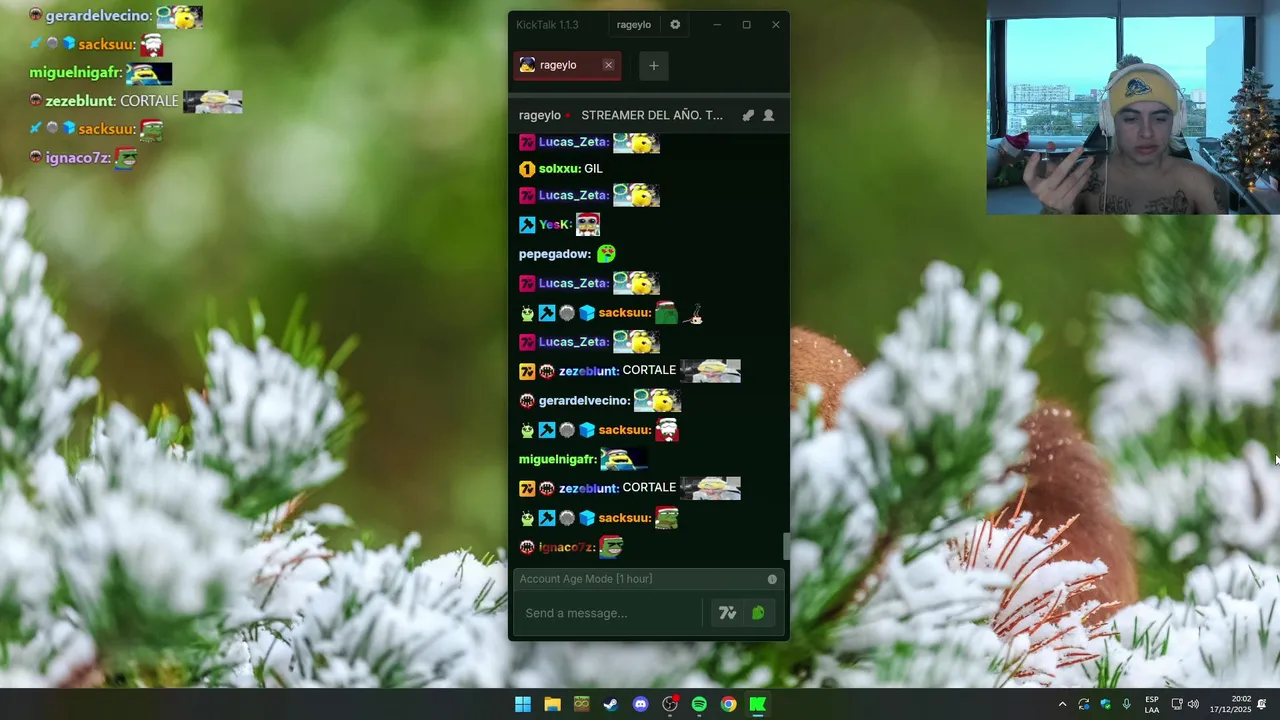Image resolution: width=1280 pixels, height=720 pixels.
Task: Click the KickTalk taskbar icon
Action: (x=758, y=704)
